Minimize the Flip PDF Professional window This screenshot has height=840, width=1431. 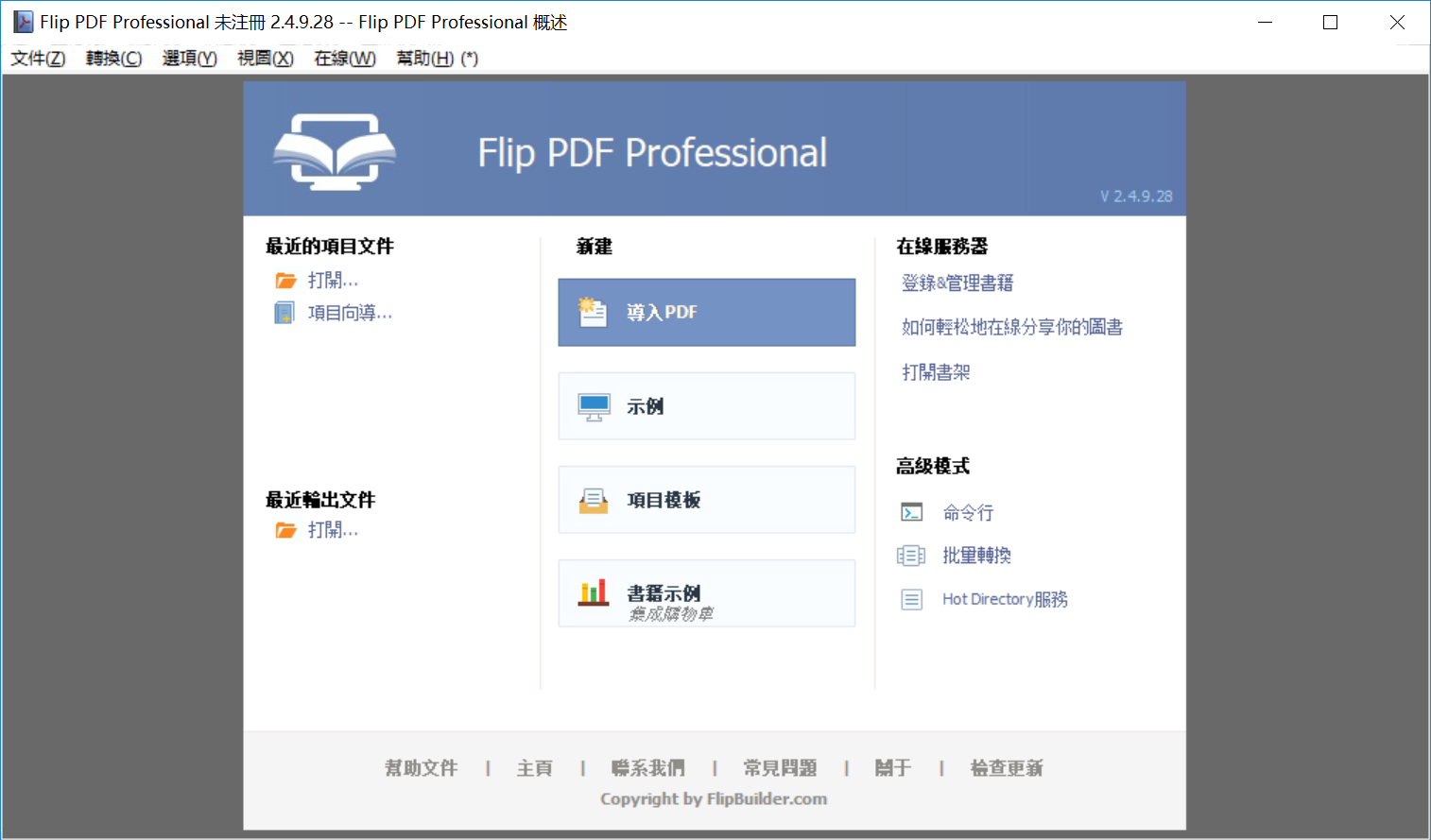pyautogui.click(x=1265, y=22)
